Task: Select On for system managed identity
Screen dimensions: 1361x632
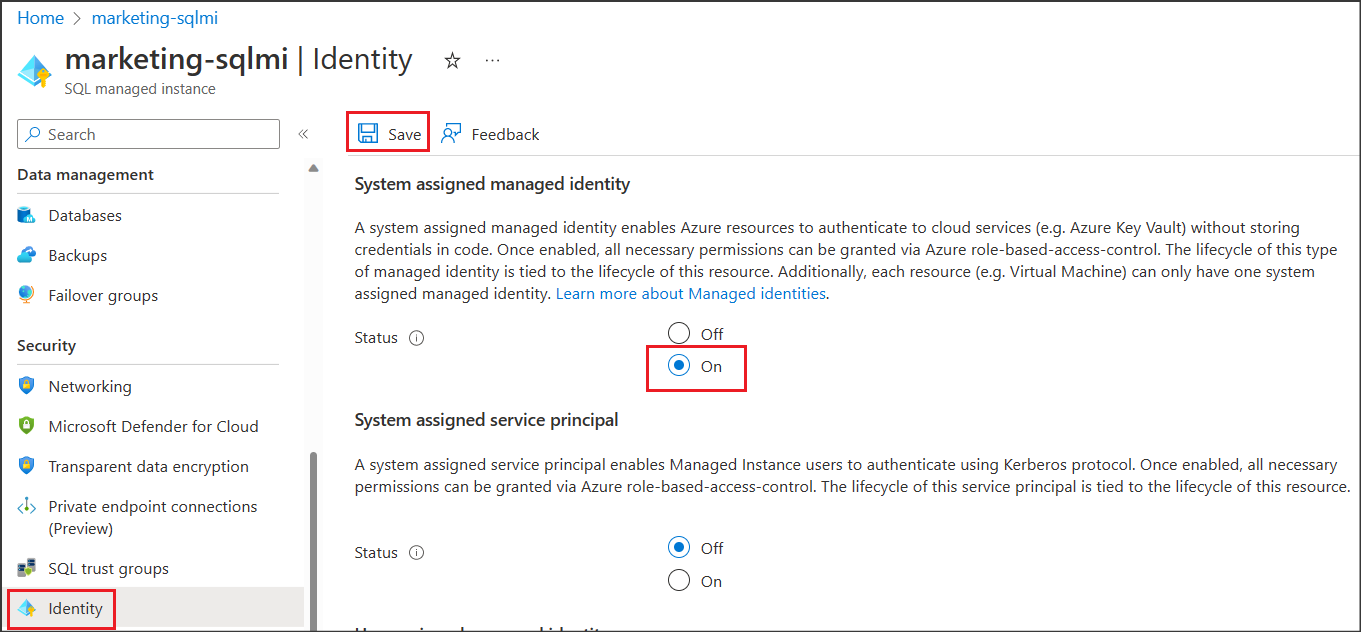Action: (679, 366)
